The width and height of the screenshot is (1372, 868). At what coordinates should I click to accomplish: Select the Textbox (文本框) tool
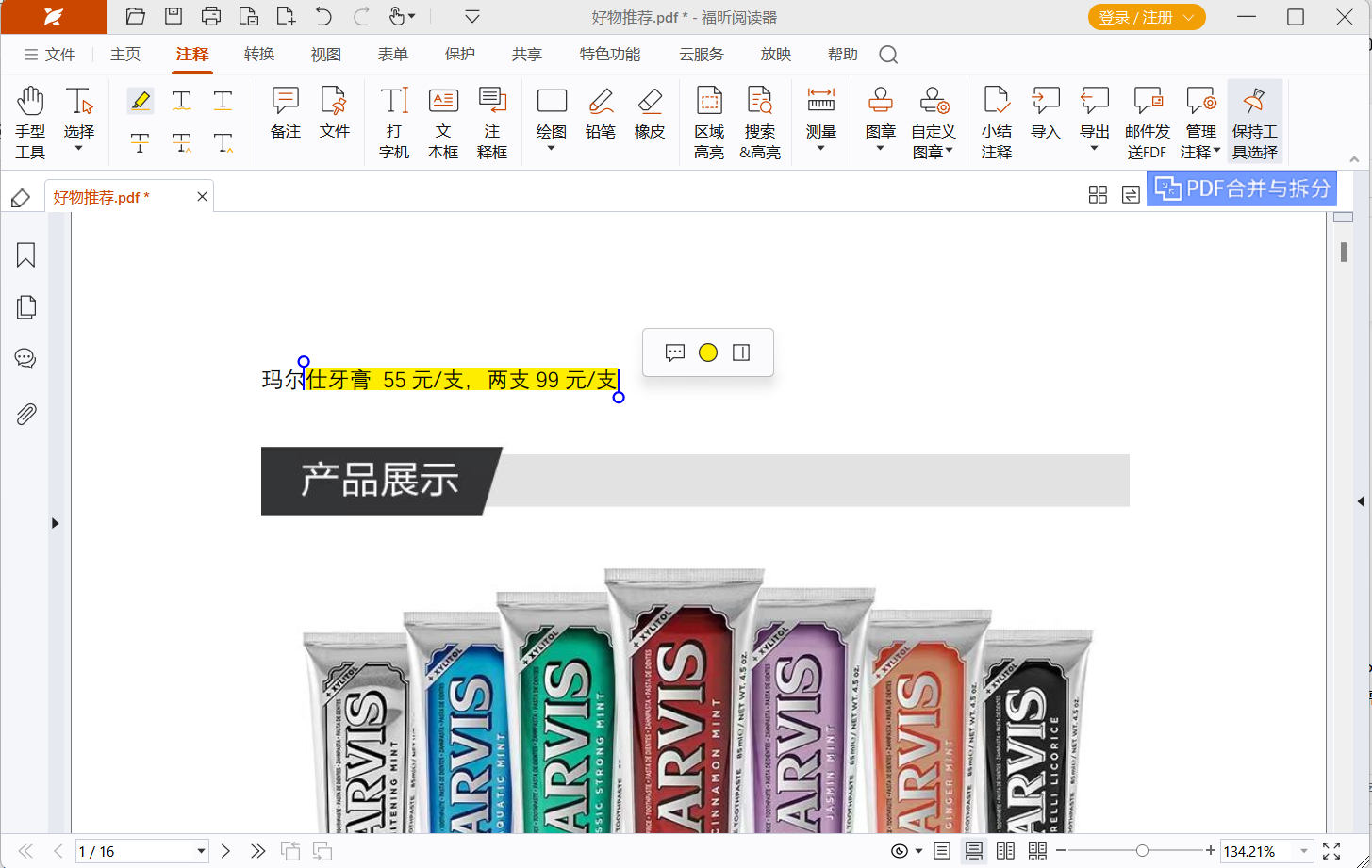pyautogui.click(x=443, y=122)
